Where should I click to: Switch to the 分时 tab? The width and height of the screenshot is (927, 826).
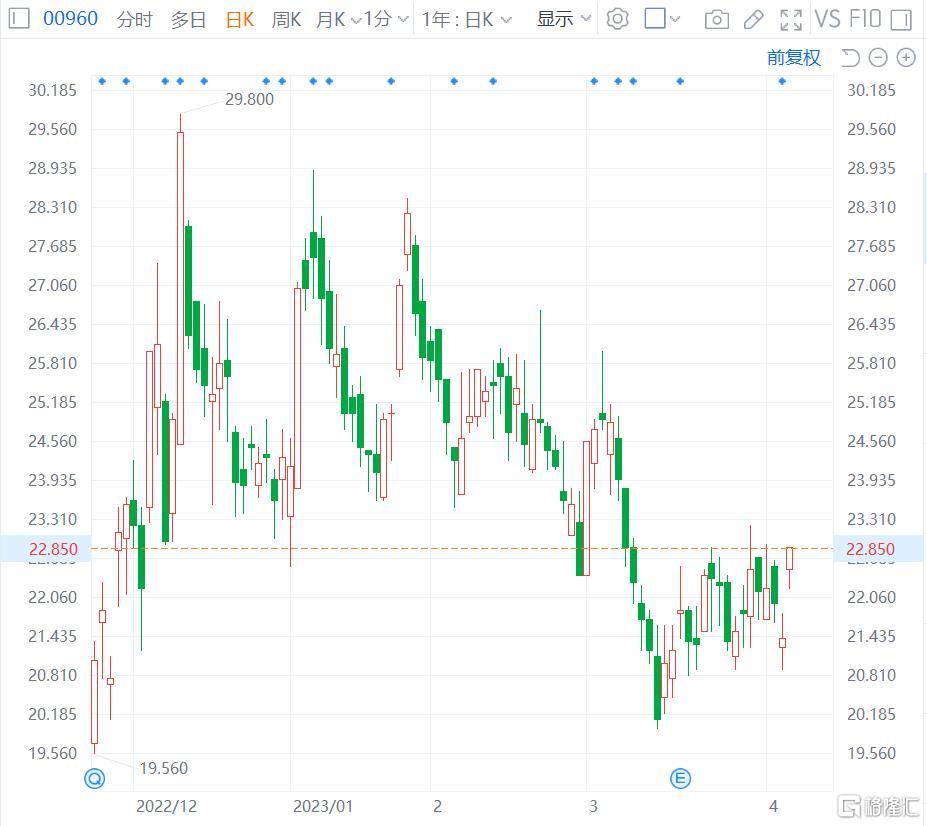[x=135, y=19]
